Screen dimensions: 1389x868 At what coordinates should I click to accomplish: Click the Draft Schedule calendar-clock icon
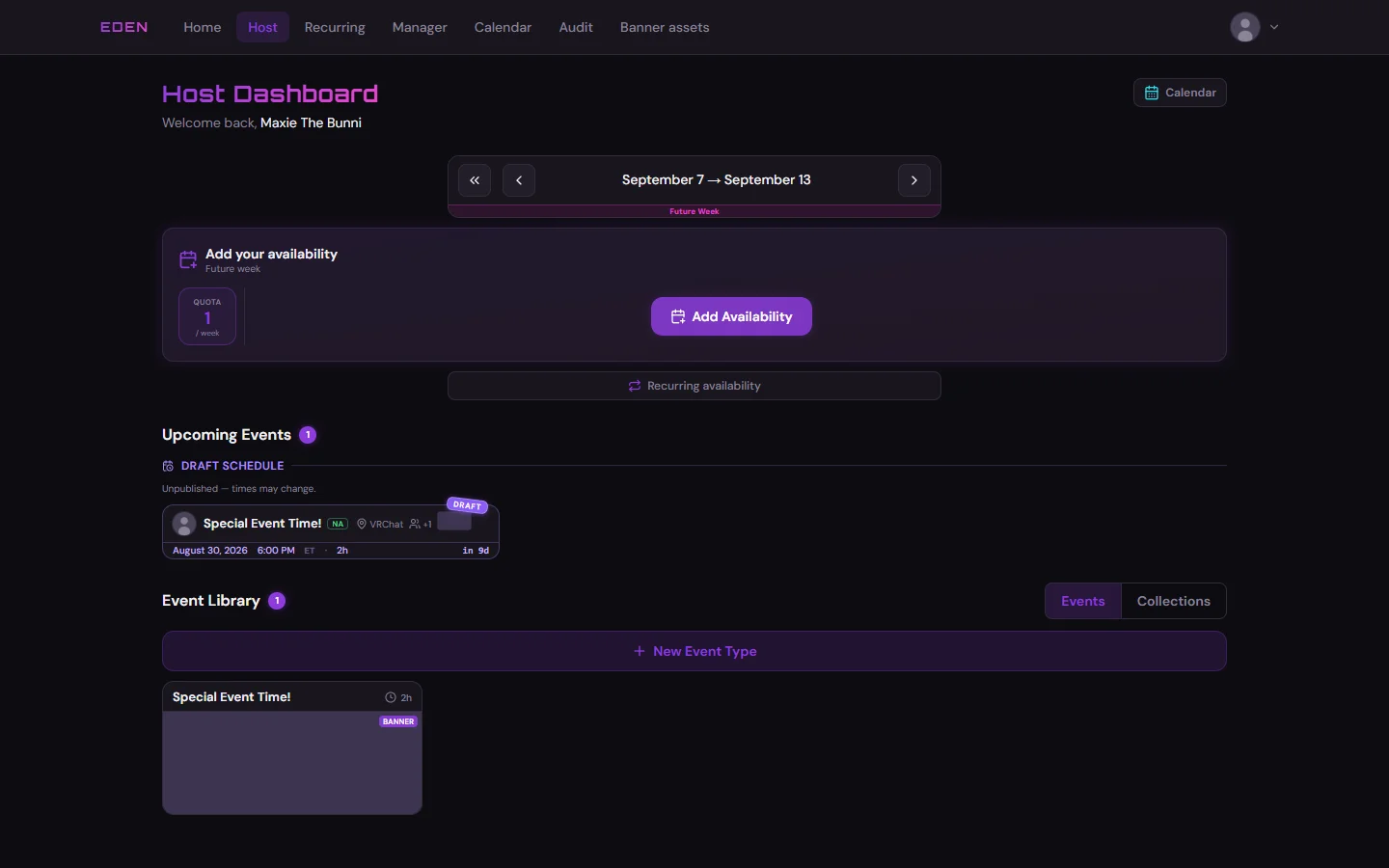(x=168, y=466)
